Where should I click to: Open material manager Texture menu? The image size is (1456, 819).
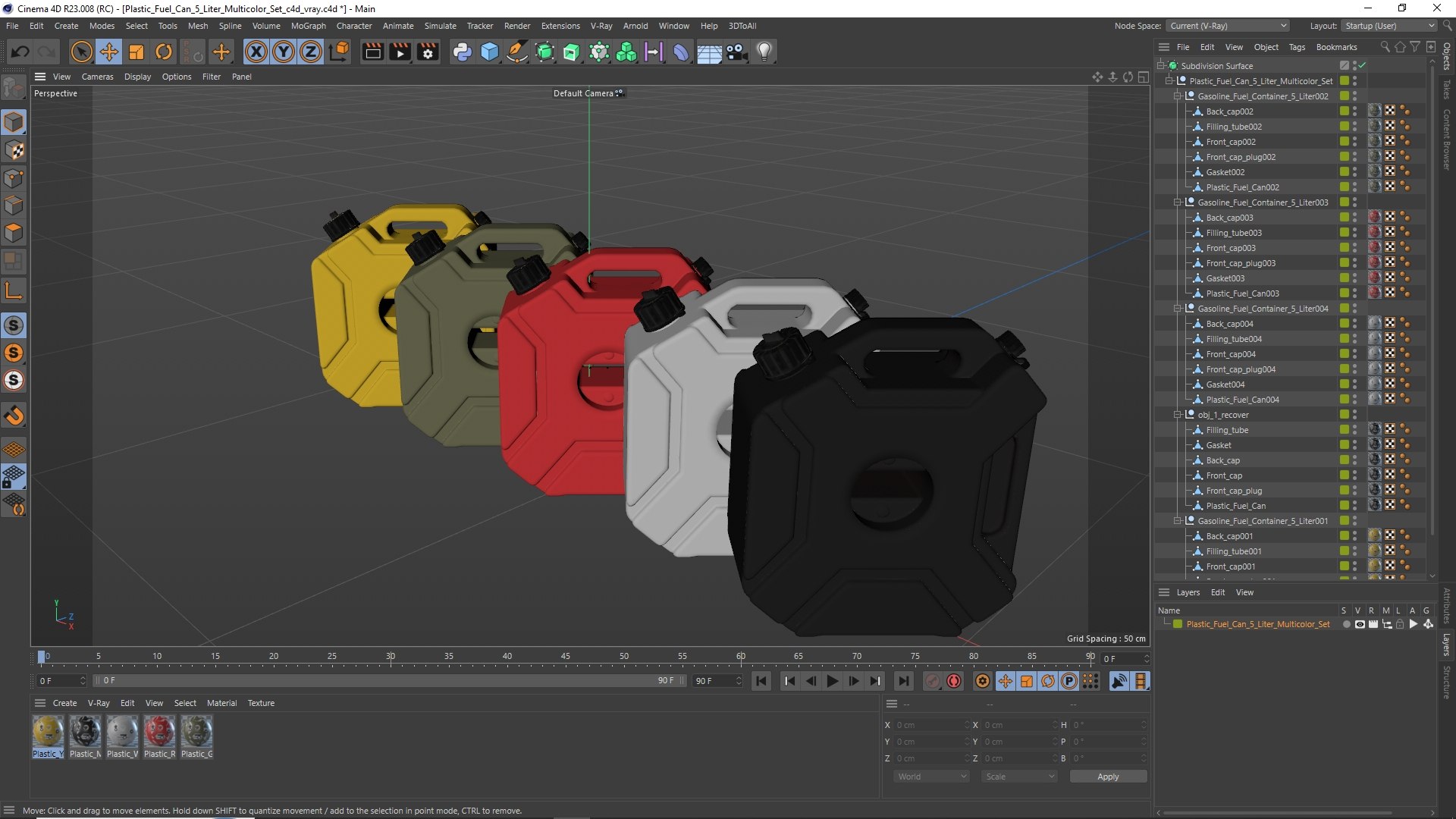point(261,703)
